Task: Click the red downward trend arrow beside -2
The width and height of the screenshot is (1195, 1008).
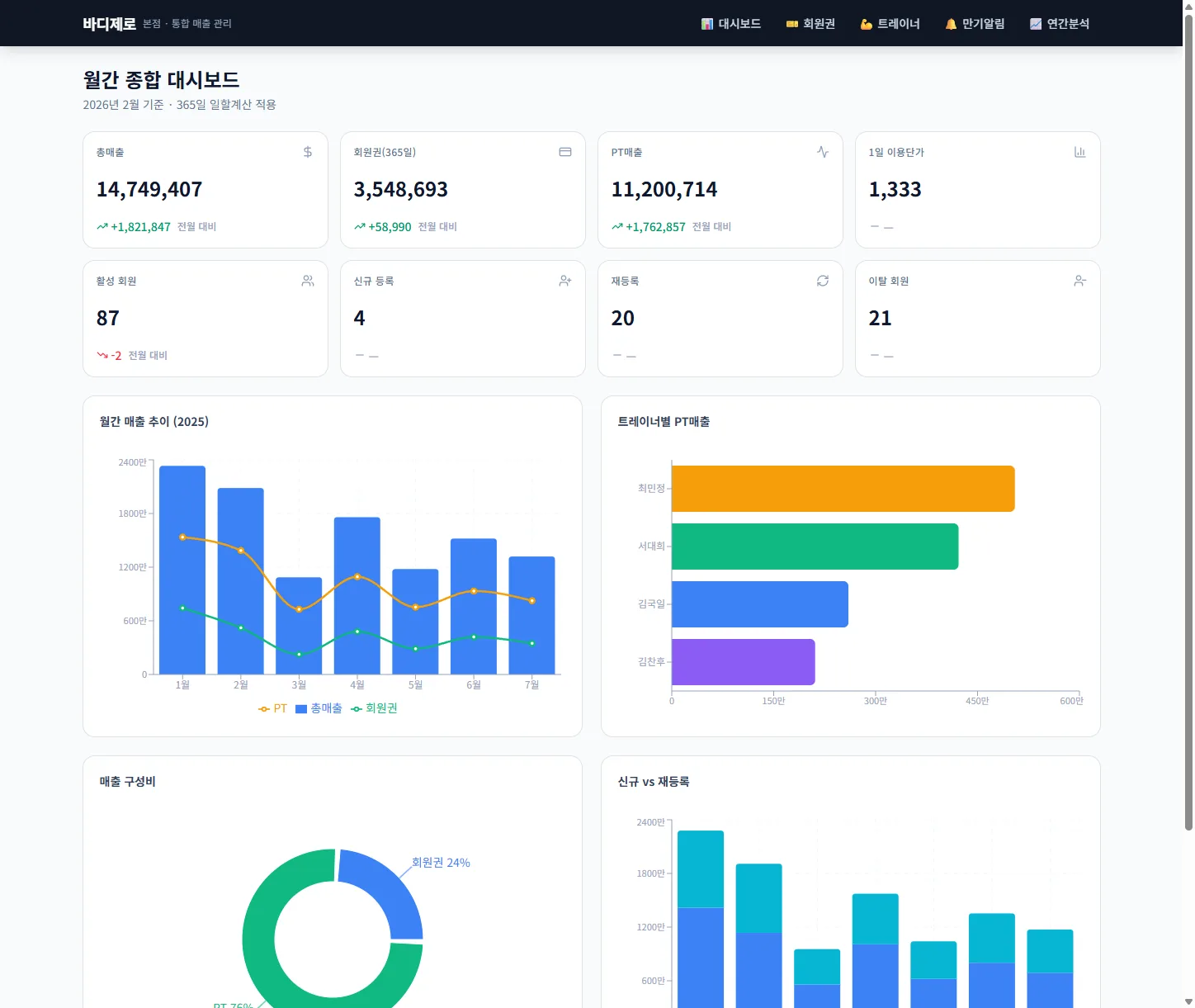Action: (x=102, y=356)
